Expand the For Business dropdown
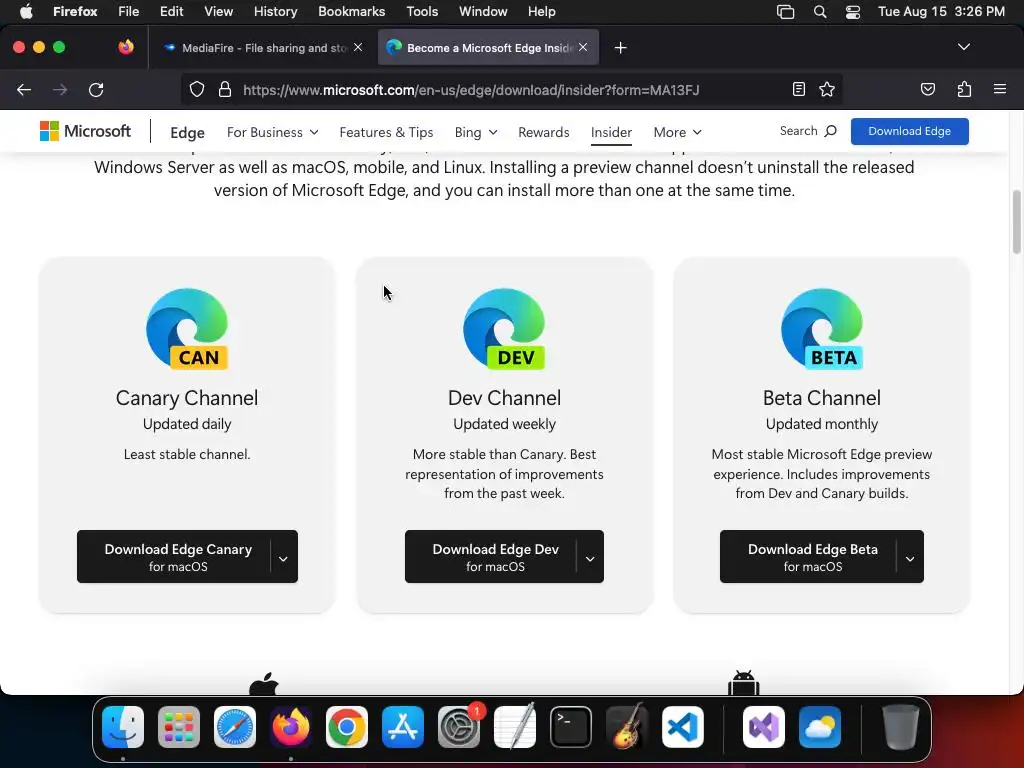1024x768 pixels. click(x=272, y=132)
